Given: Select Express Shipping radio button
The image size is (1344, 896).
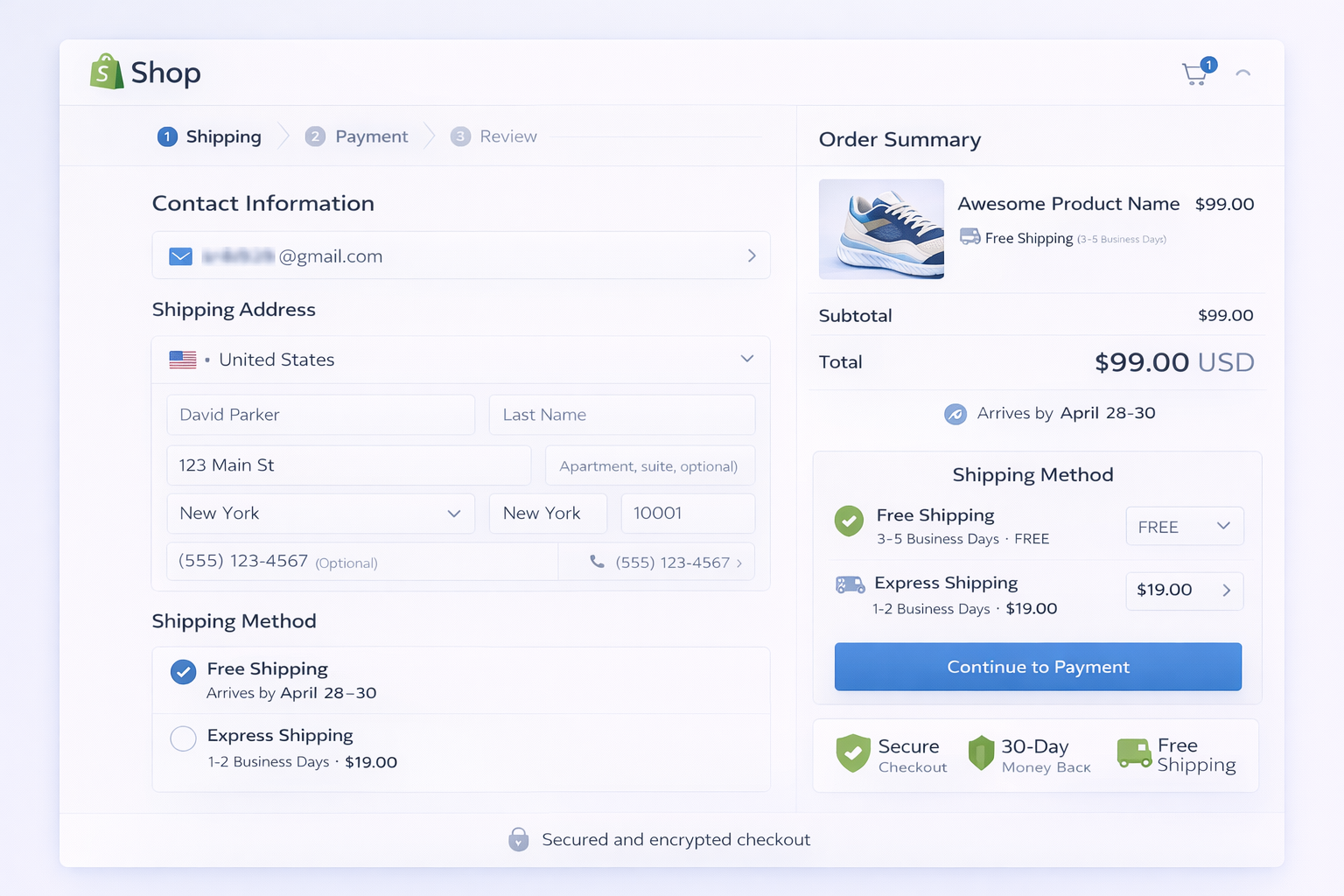Looking at the screenshot, I should point(183,738).
